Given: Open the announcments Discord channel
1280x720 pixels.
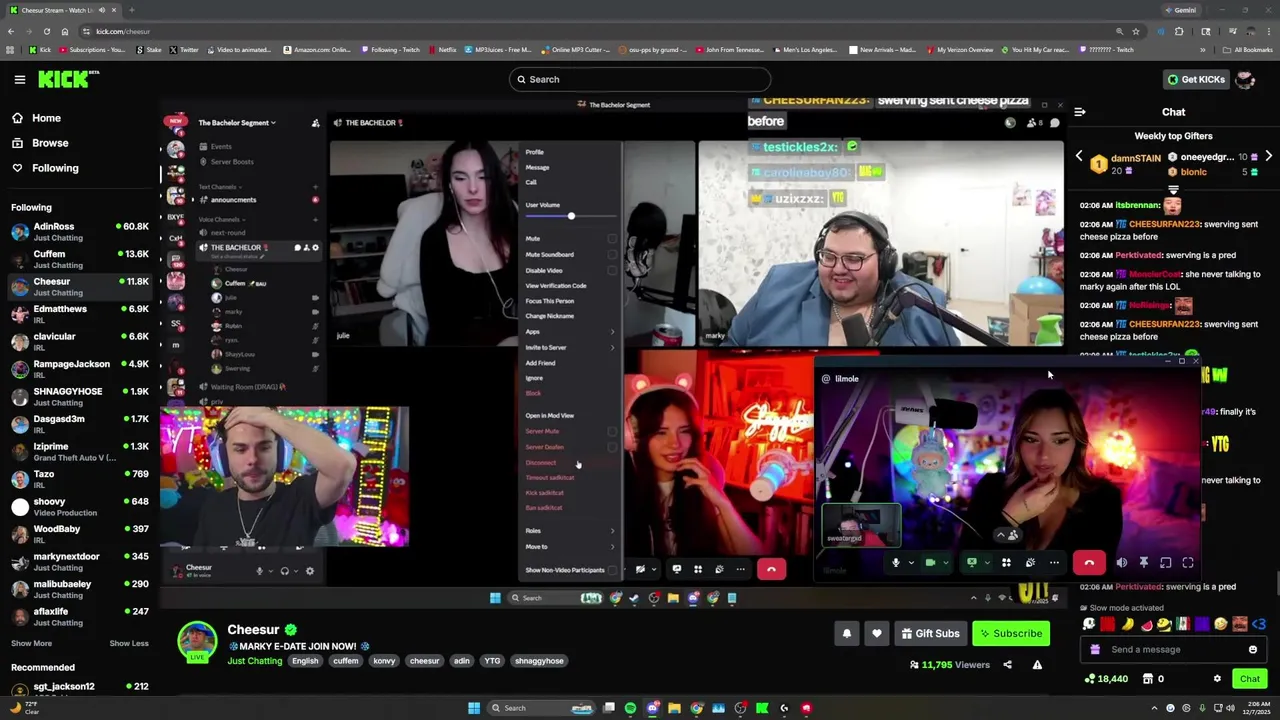Looking at the screenshot, I should (x=233, y=200).
